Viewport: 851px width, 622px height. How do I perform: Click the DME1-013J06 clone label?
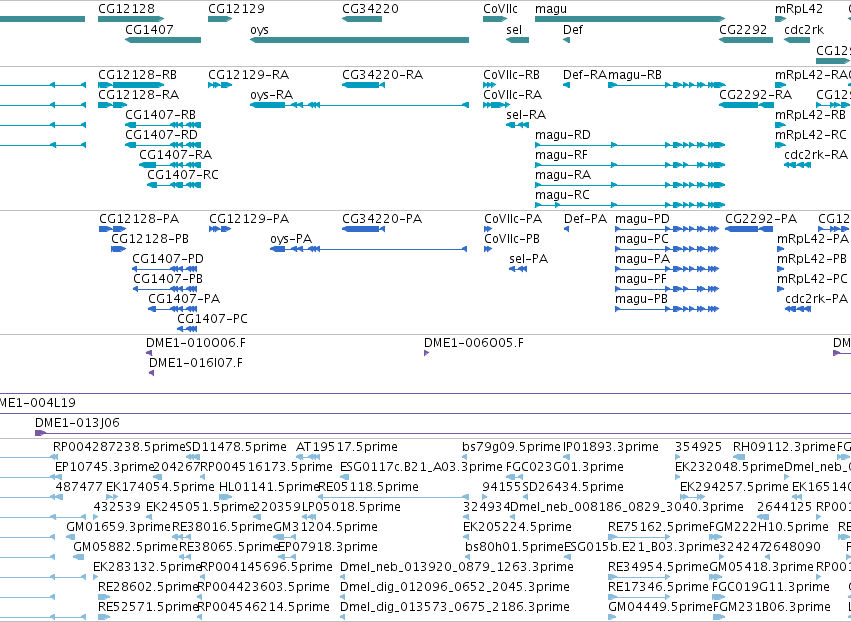77,422
